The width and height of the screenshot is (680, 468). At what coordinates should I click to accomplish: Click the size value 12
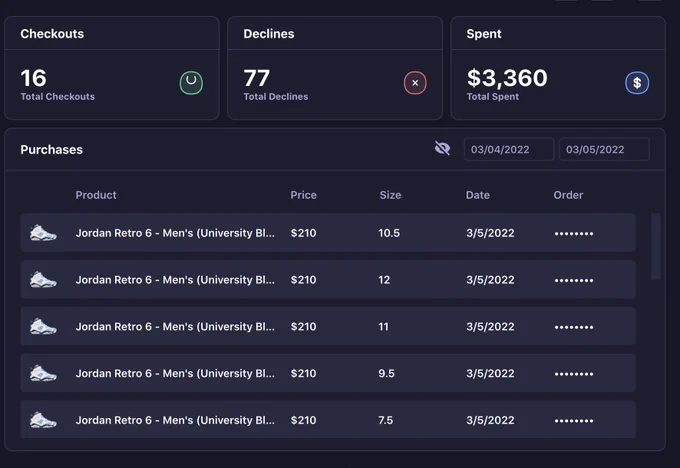coord(384,280)
